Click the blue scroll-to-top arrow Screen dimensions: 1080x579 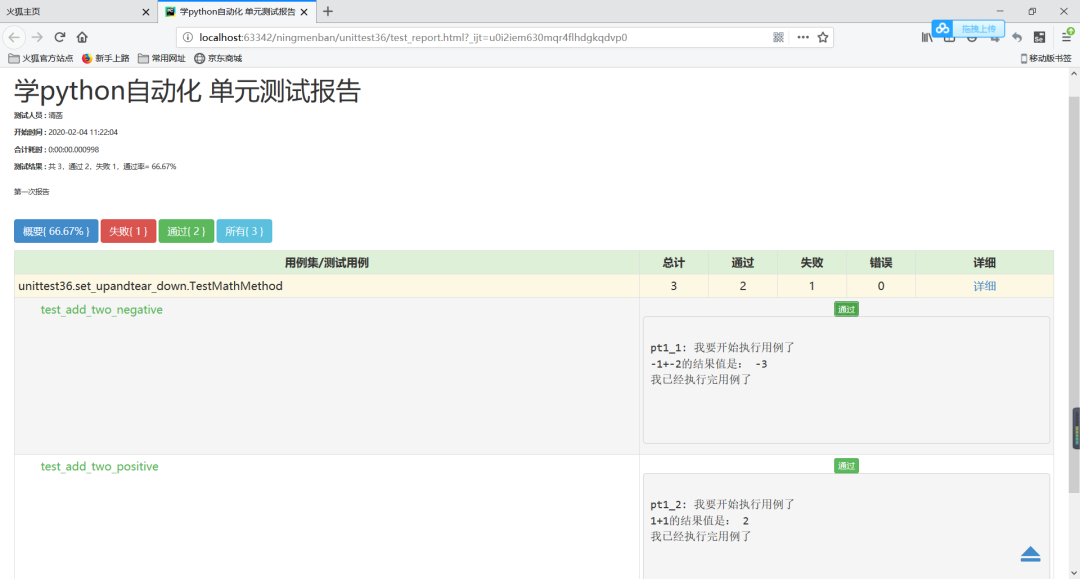pos(1030,554)
